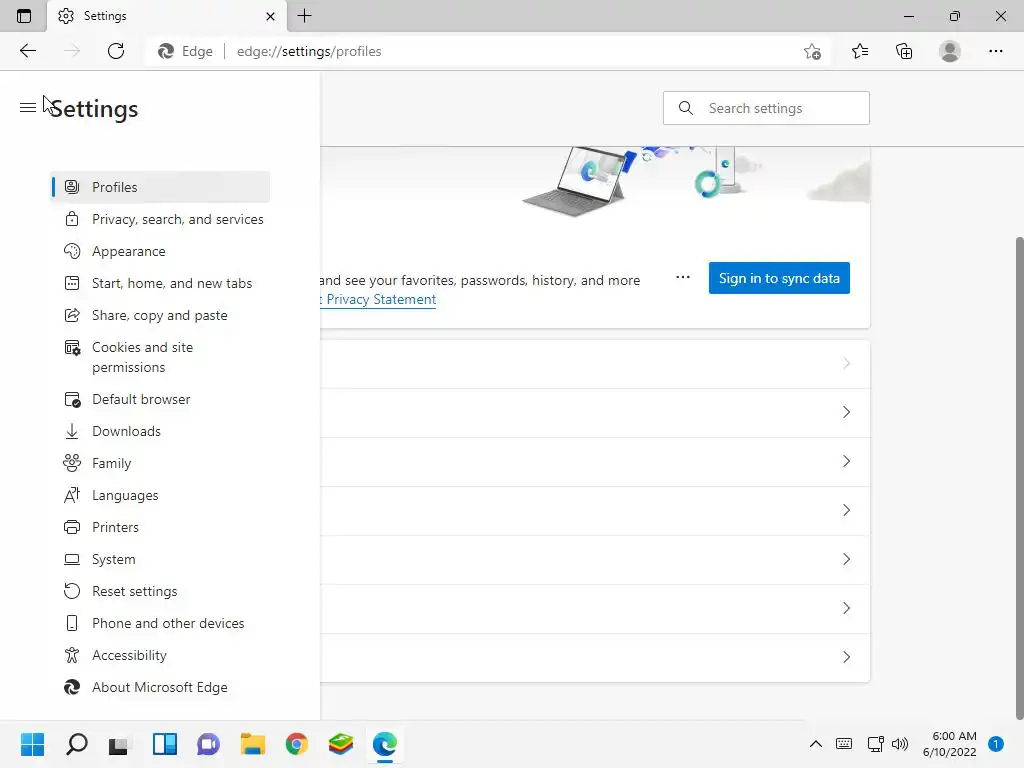Click Sign in to sync data

779,278
